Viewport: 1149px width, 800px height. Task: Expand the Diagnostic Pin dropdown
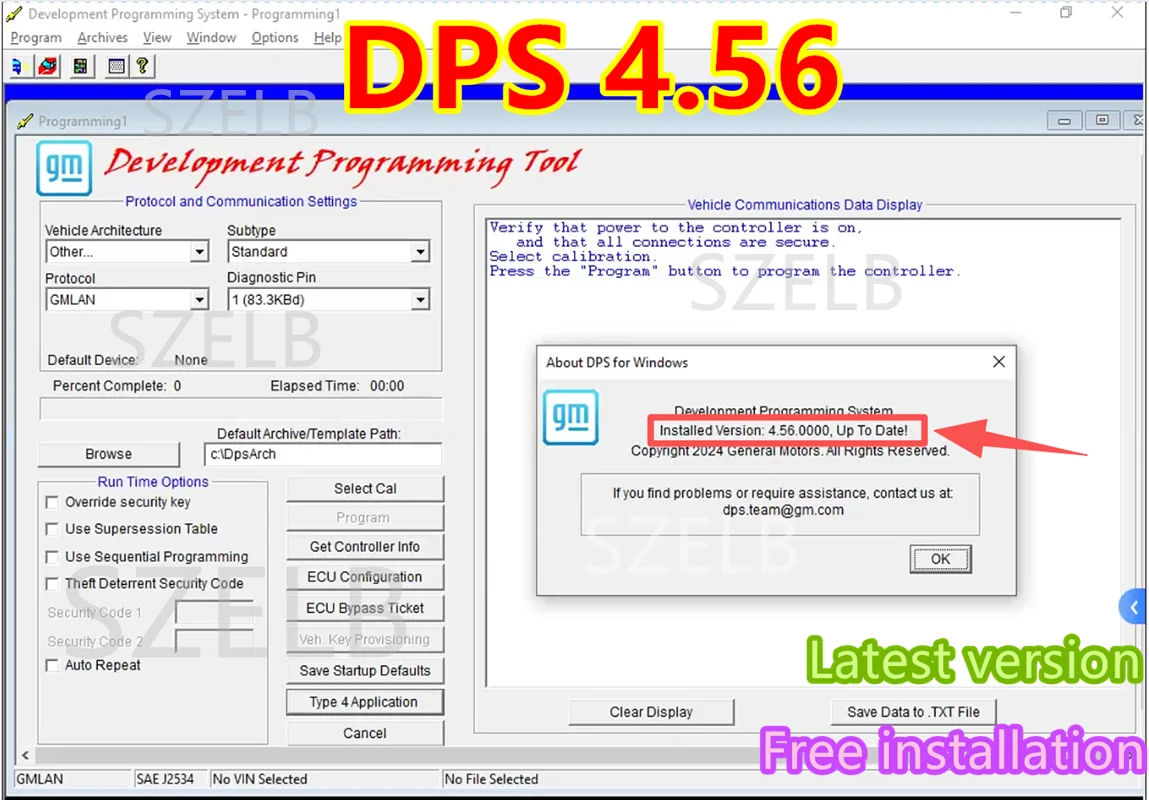(x=419, y=300)
